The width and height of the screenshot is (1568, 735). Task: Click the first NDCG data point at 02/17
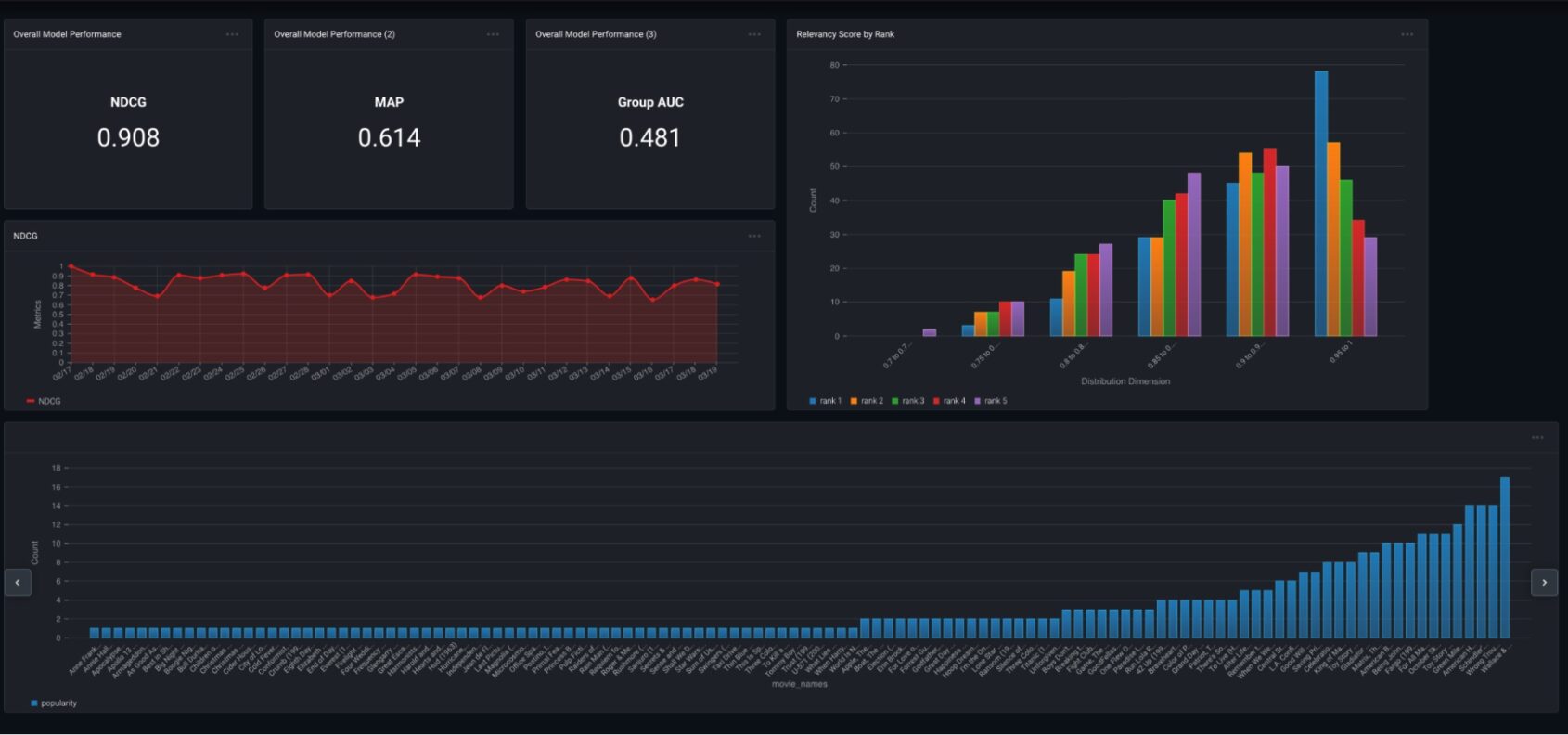pos(71,266)
